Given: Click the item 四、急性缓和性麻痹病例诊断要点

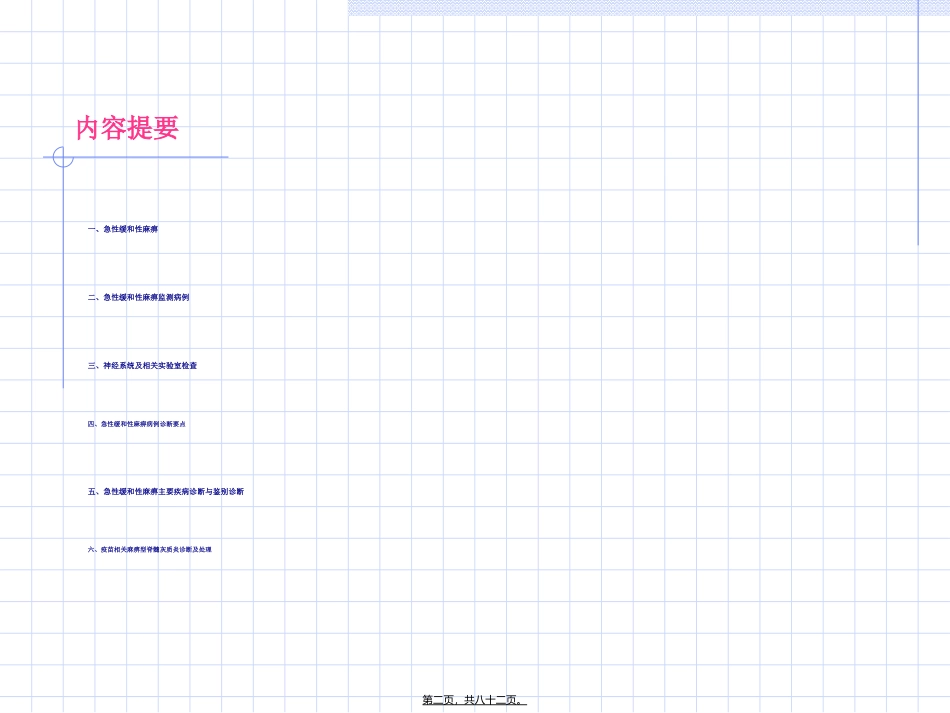Looking at the screenshot, I should (x=136, y=424).
